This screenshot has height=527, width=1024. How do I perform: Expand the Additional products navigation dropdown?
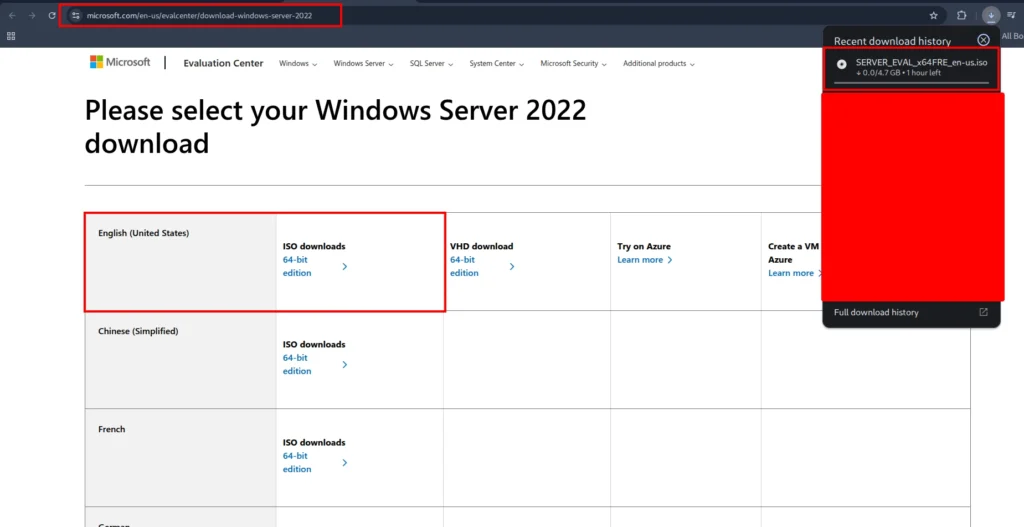(x=658, y=63)
